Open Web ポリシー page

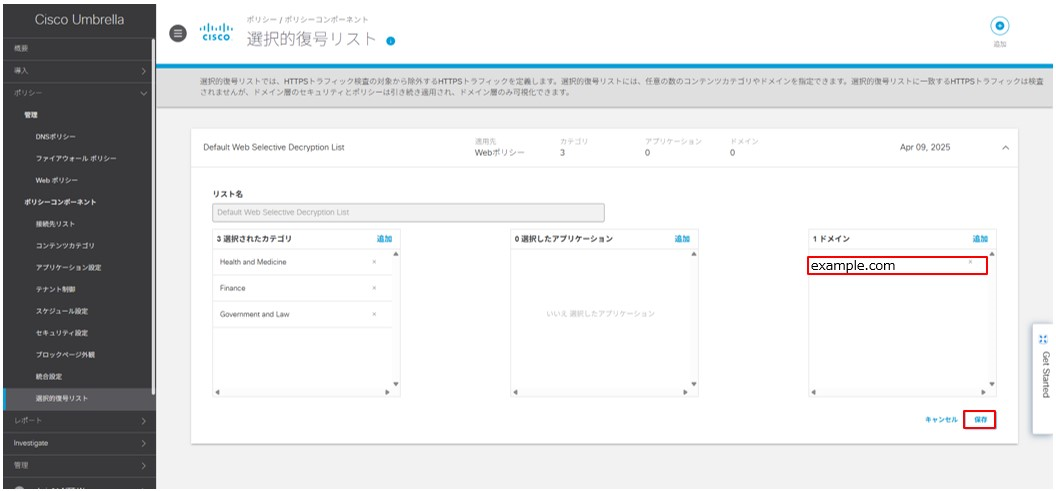57,181
